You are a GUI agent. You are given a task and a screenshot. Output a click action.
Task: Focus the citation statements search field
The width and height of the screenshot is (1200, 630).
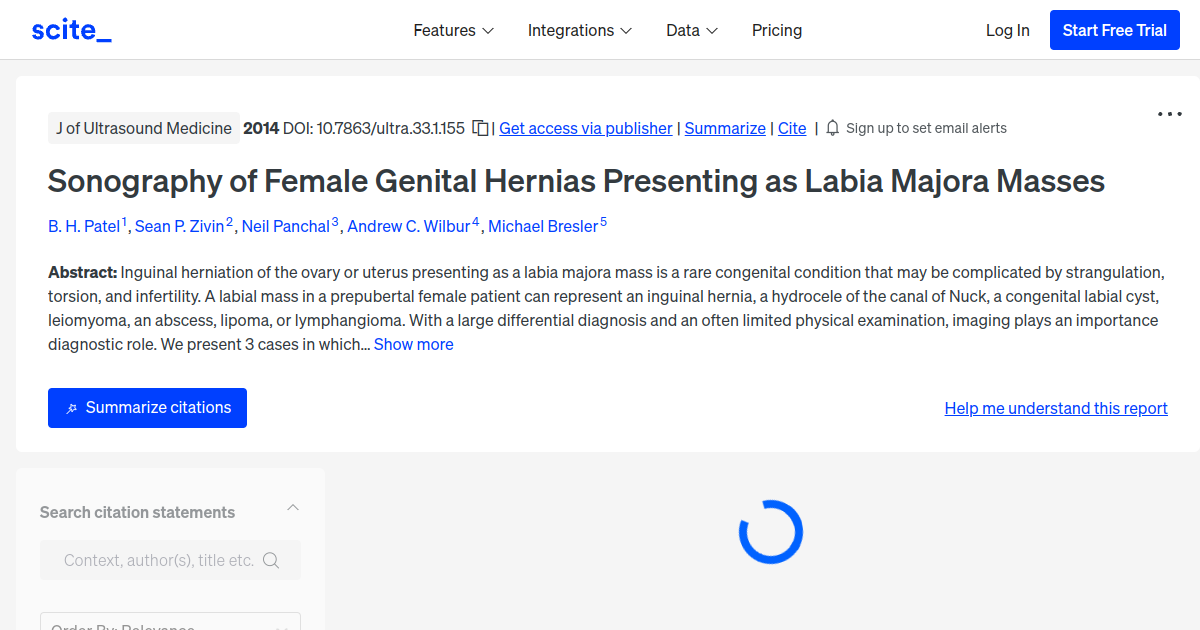[170, 560]
